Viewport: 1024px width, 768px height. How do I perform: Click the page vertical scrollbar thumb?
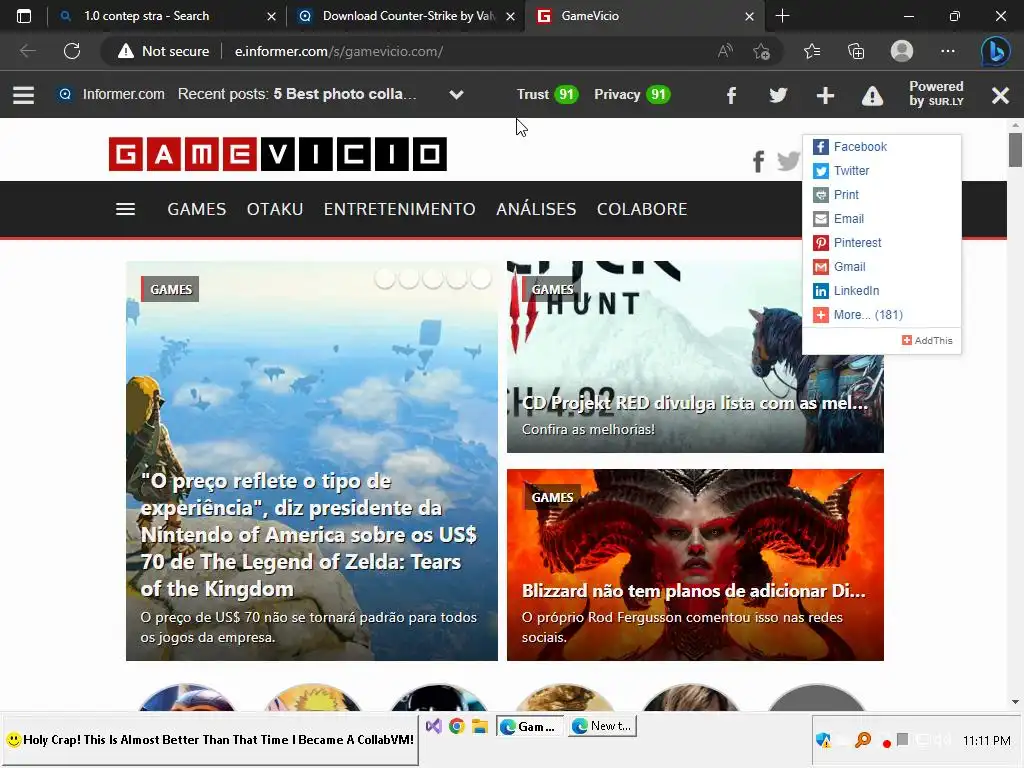tap(1015, 150)
